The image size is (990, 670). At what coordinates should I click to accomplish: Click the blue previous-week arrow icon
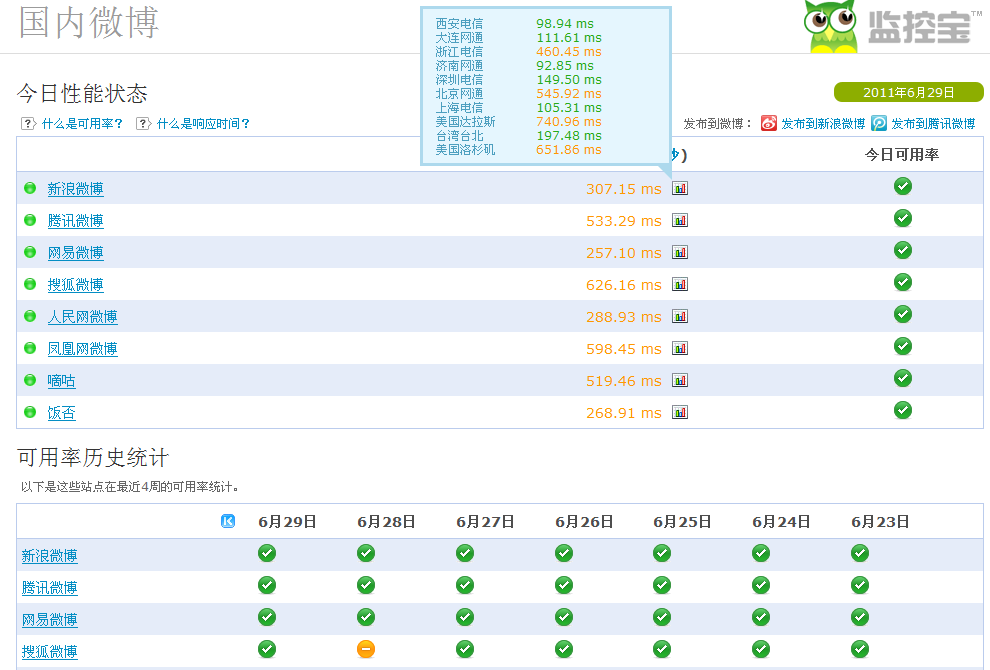228,521
